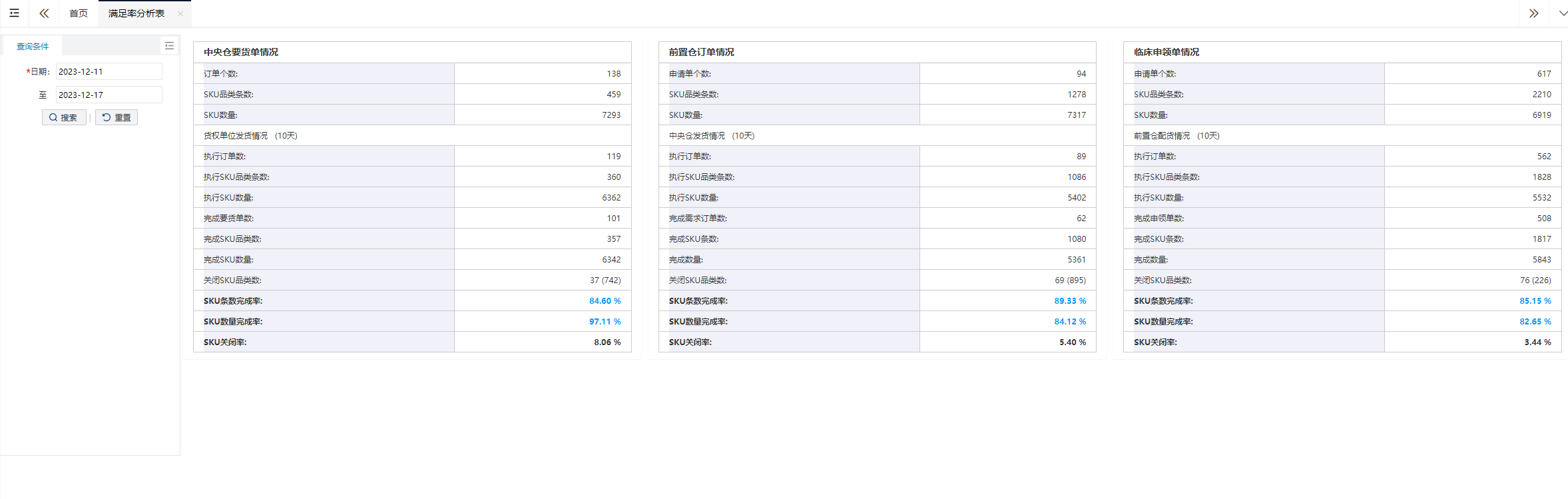This screenshot has height=499, width=1568.
Task: Click SKU关闭率 value 5.40 %
Action: (1073, 342)
